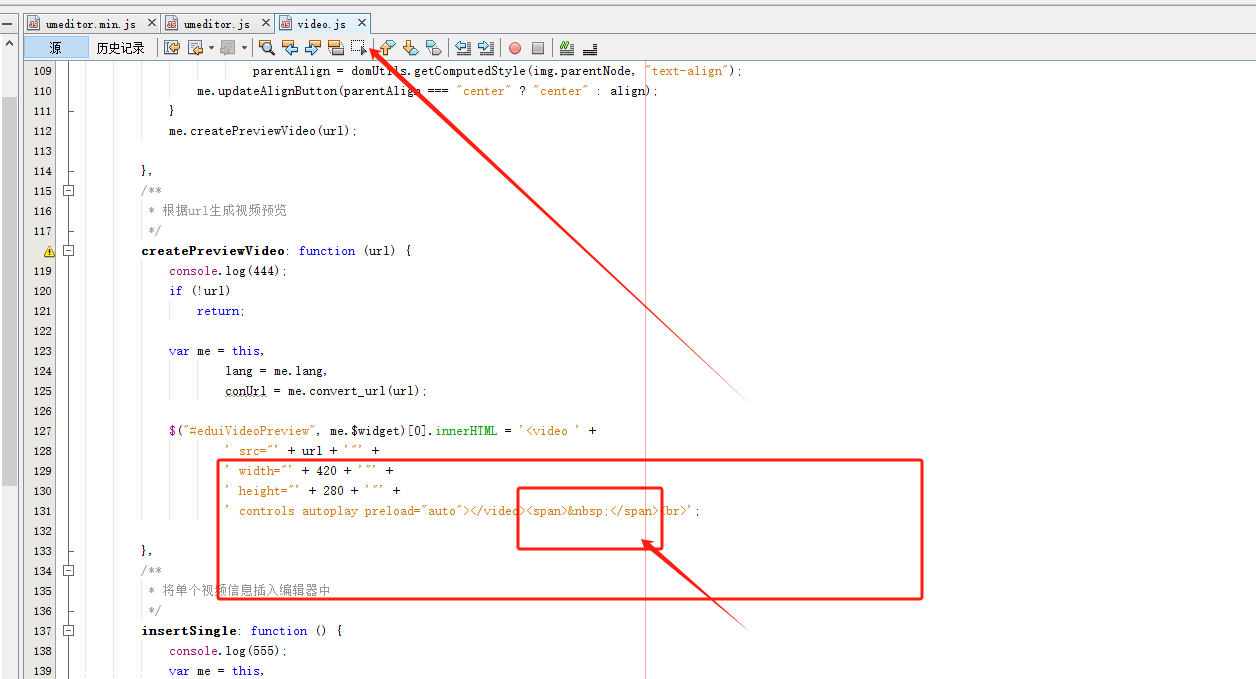Click line number 109 in the gutter
This screenshot has width=1256, height=679.
click(x=42, y=71)
